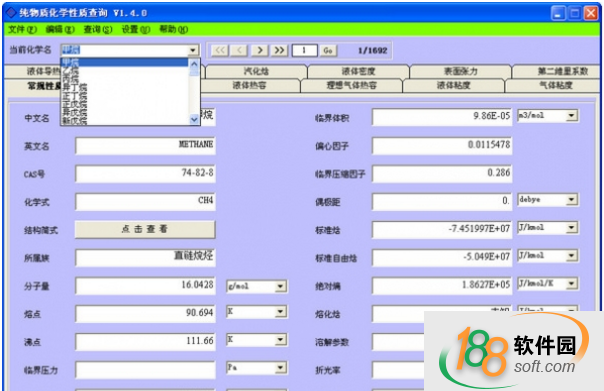Select 丙烷 in the dropdown list
The height and width of the screenshot is (391, 604).
125,79
